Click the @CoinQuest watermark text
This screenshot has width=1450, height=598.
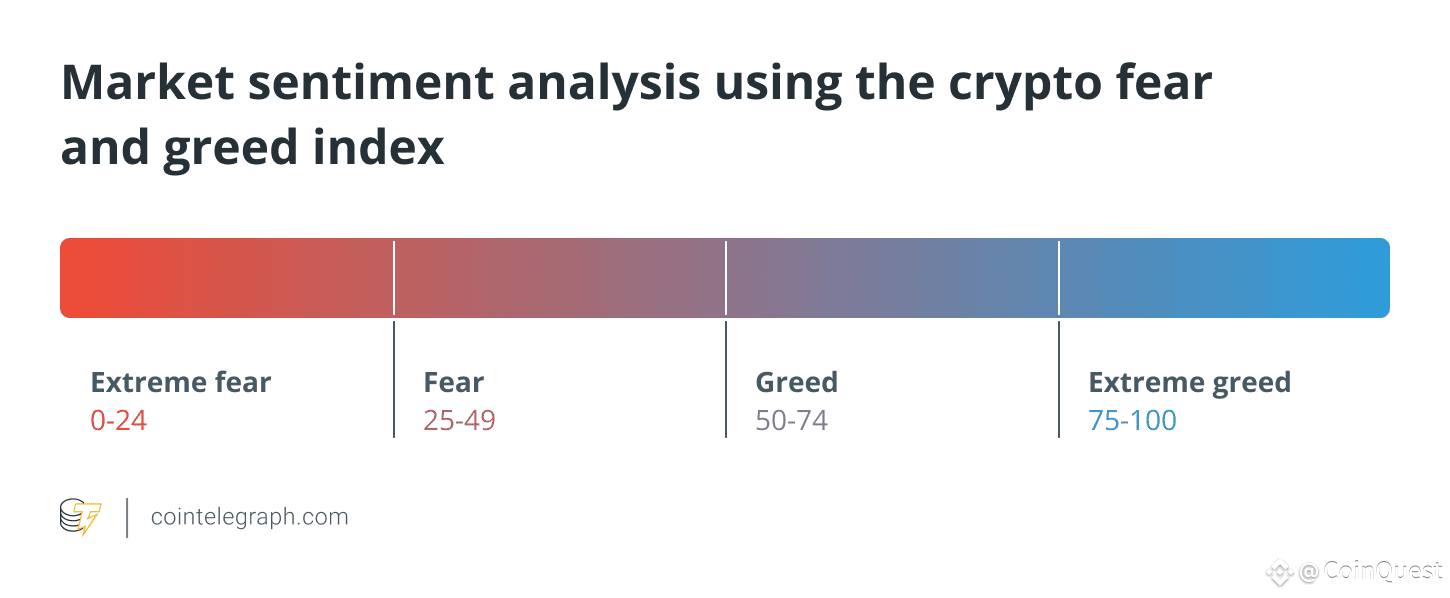[1370, 572]
